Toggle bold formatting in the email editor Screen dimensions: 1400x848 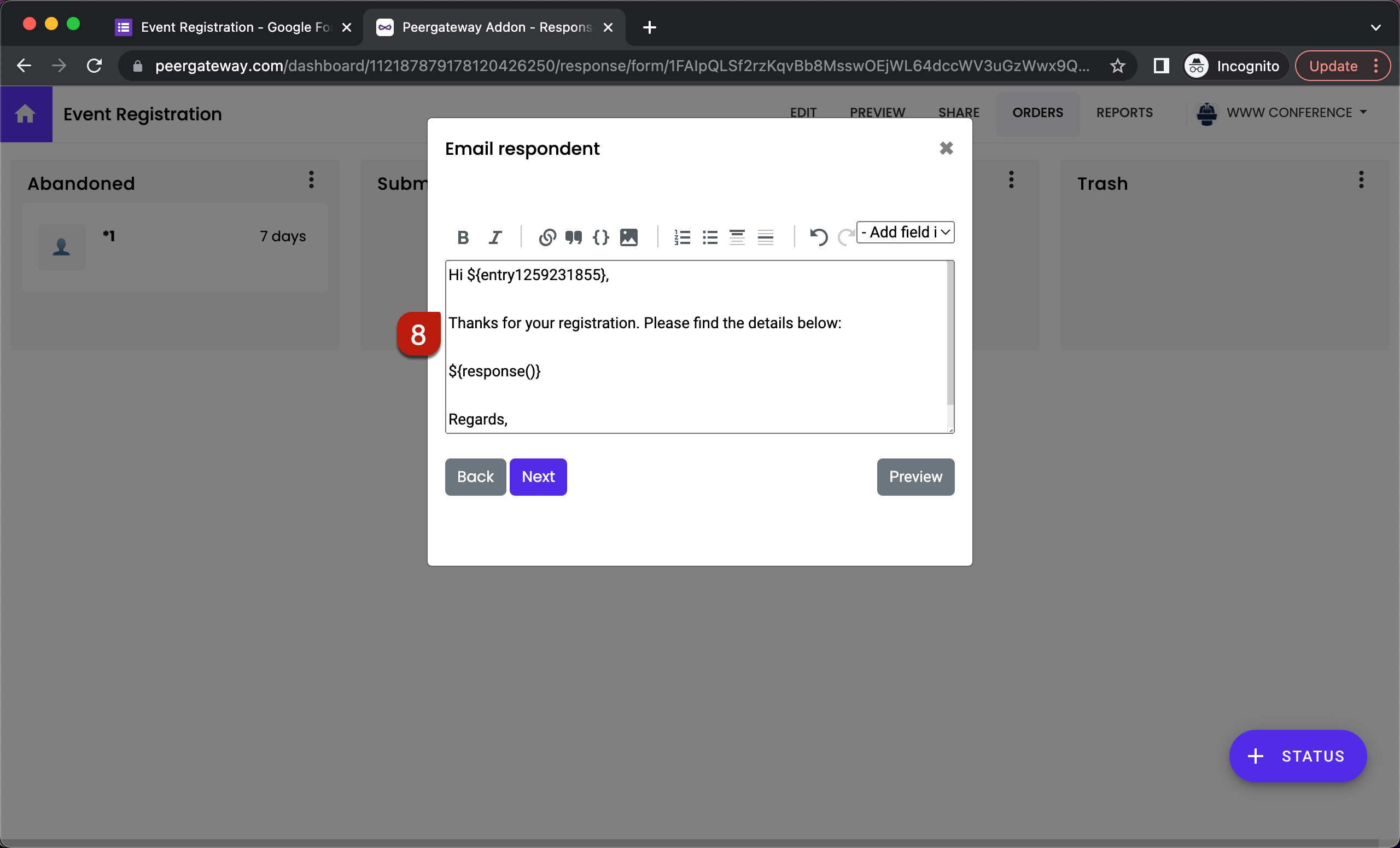tap(463, 237)
